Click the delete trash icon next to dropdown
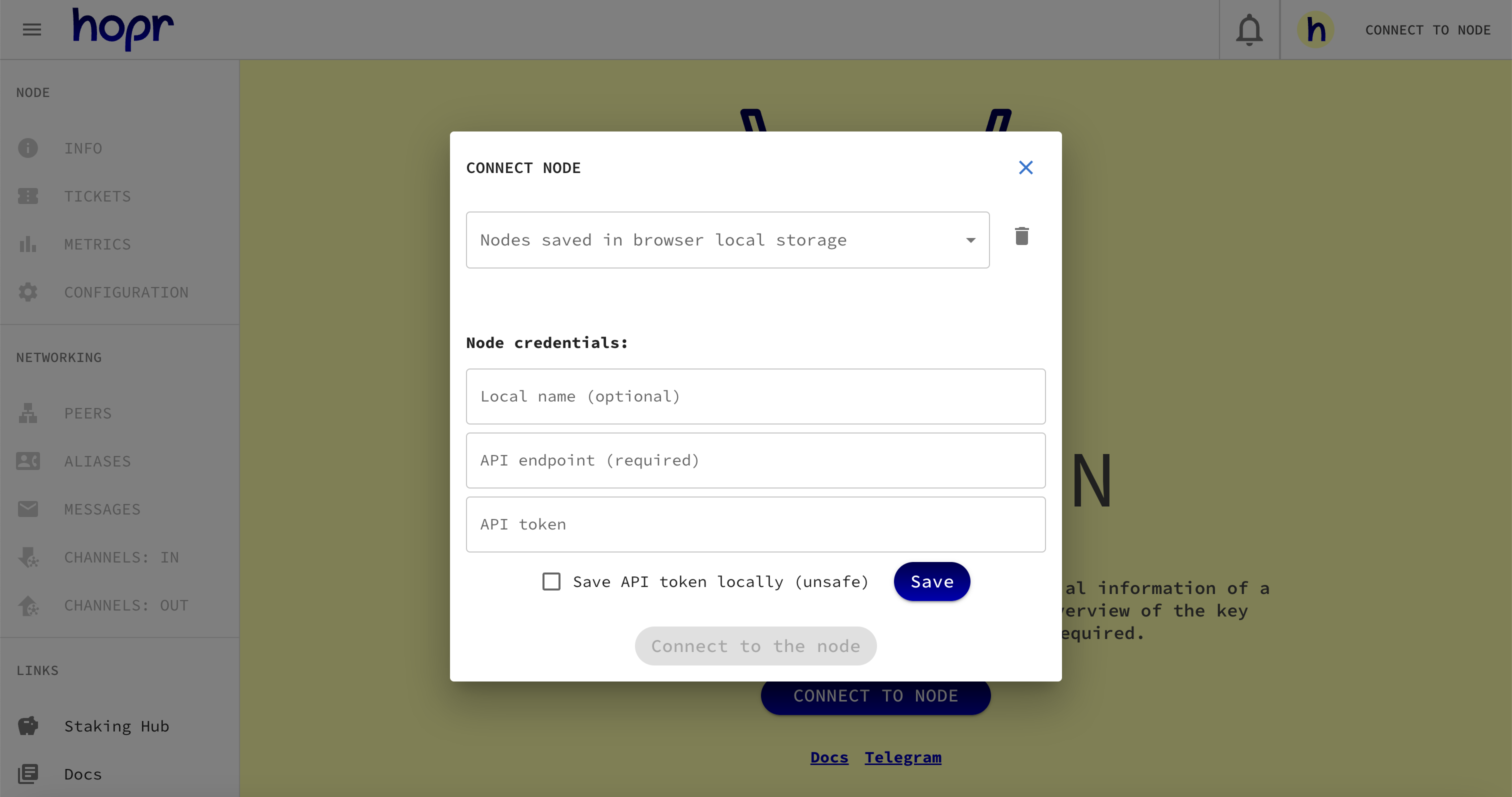The width and height of the screenshot is (1512, 797). point(1021,237)
